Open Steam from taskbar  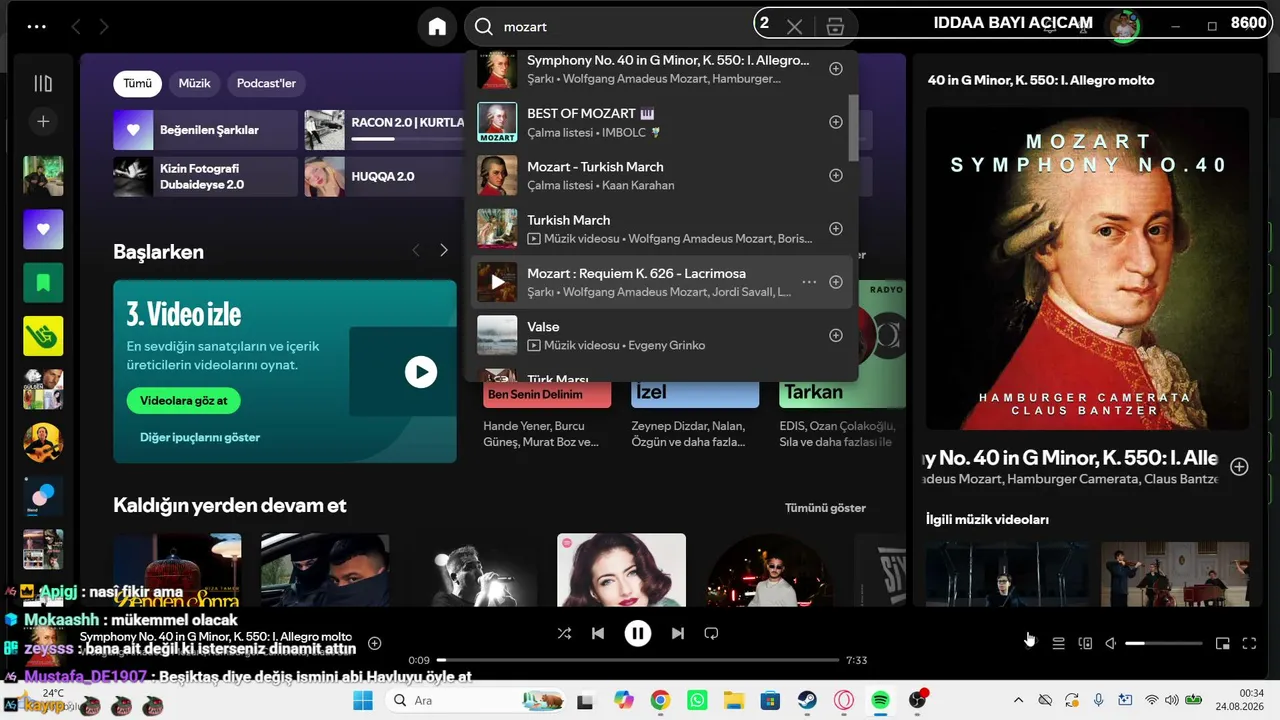pos(807,700)
